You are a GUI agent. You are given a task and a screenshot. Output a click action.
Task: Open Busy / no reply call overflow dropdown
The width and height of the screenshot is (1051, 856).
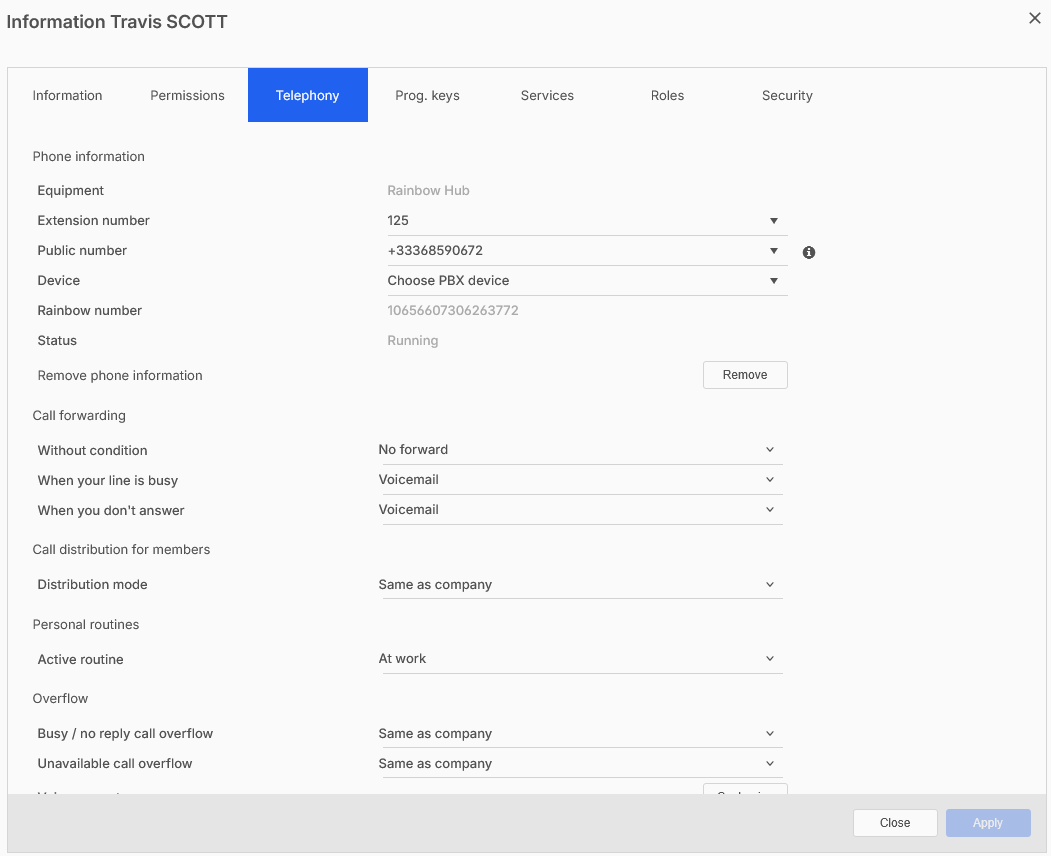(579, 734)
